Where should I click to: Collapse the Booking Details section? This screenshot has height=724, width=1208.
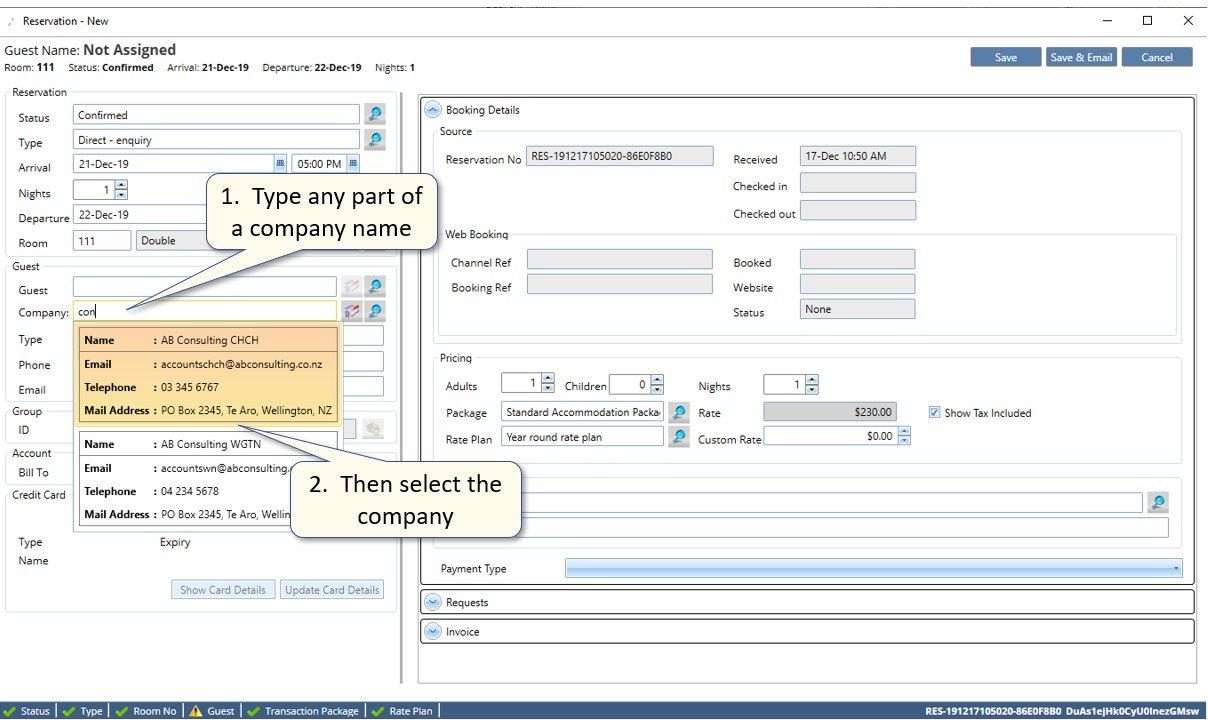coord(433,110)
